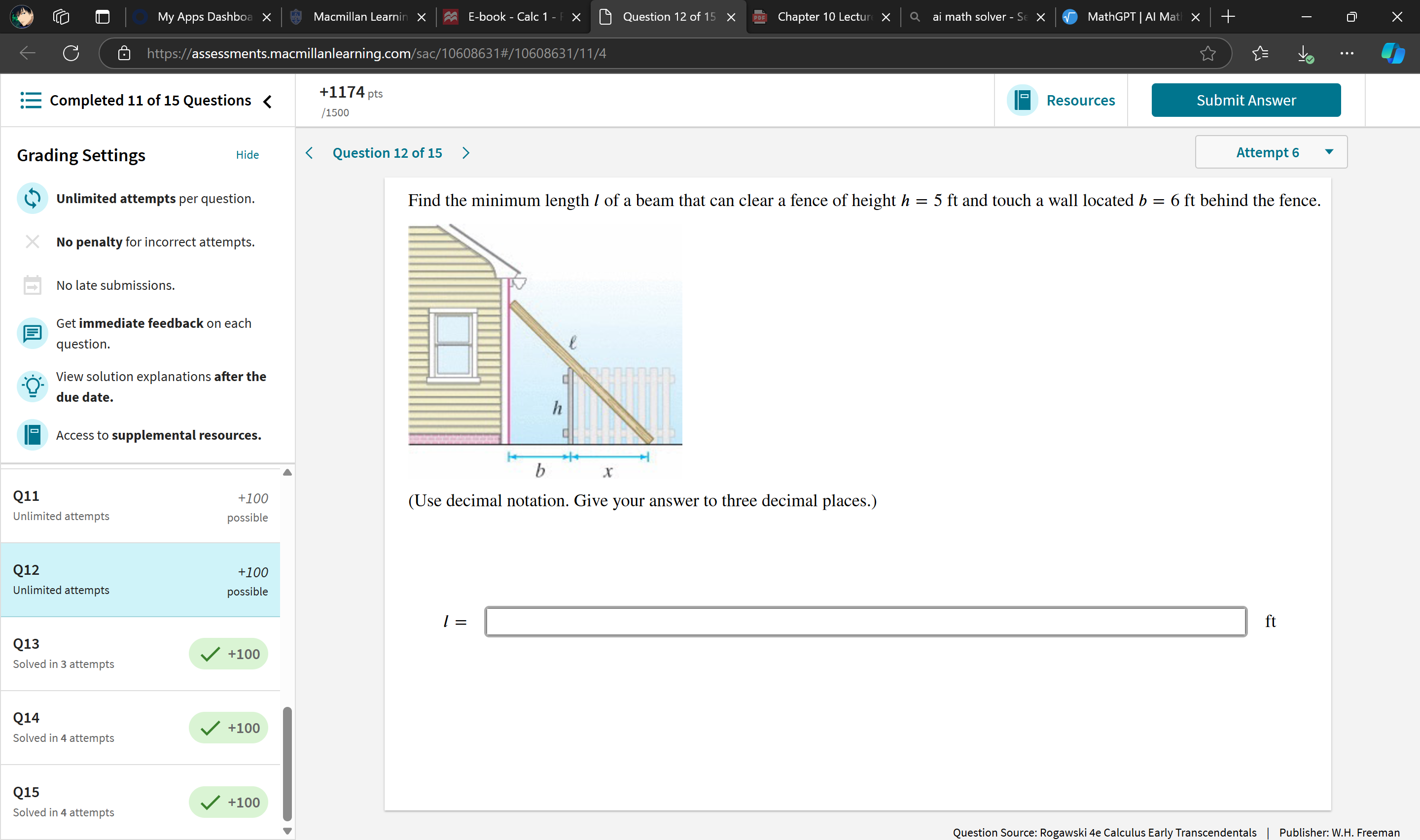This screenshot has width=1420, height=840.
Task: Open the favorites list icon
Action: (x=1260, y=53)
